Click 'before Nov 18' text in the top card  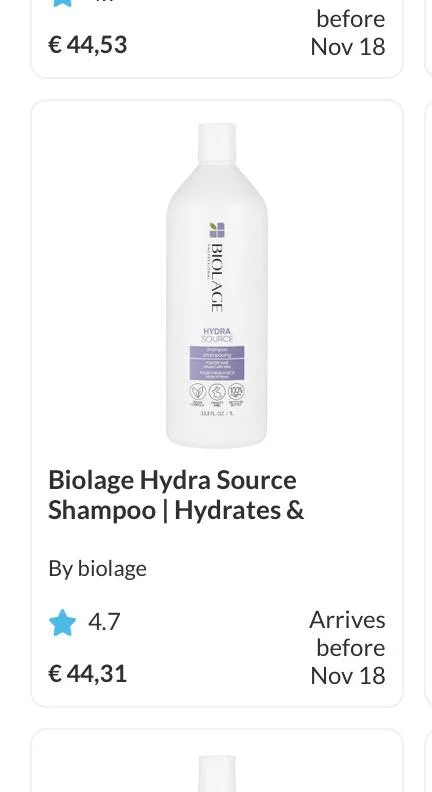click(348, 33)
